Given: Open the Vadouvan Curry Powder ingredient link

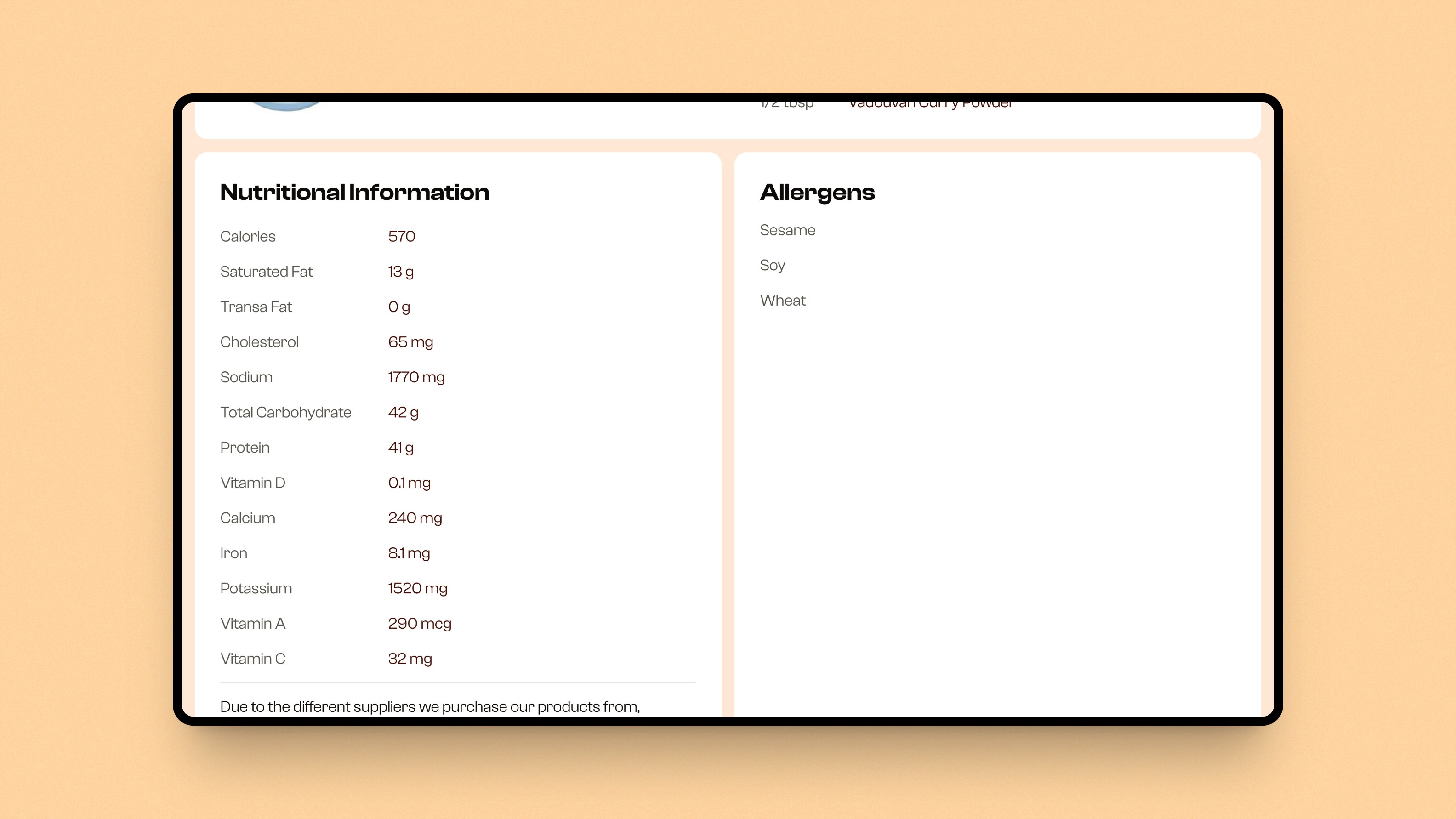Looking at the screenshot, I should point(930,105).
